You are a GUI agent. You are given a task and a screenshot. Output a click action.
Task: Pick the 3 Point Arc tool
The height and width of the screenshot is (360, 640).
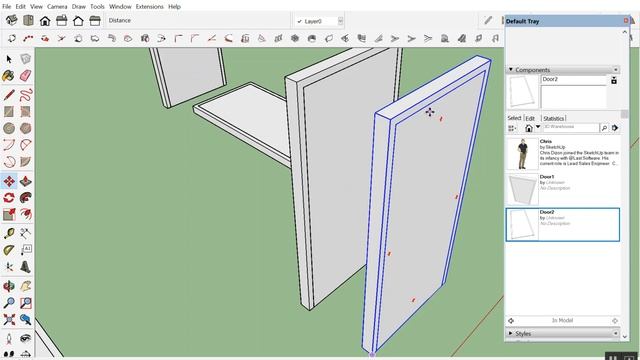(x=9, y=162)
